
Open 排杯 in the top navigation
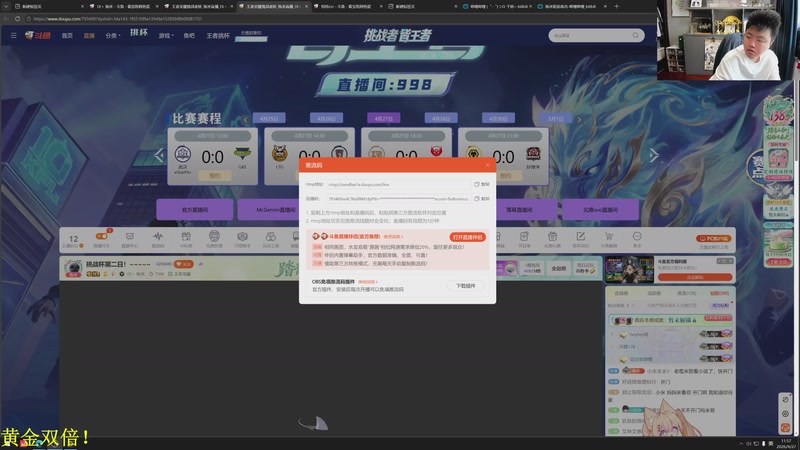(x=139, y=33)
